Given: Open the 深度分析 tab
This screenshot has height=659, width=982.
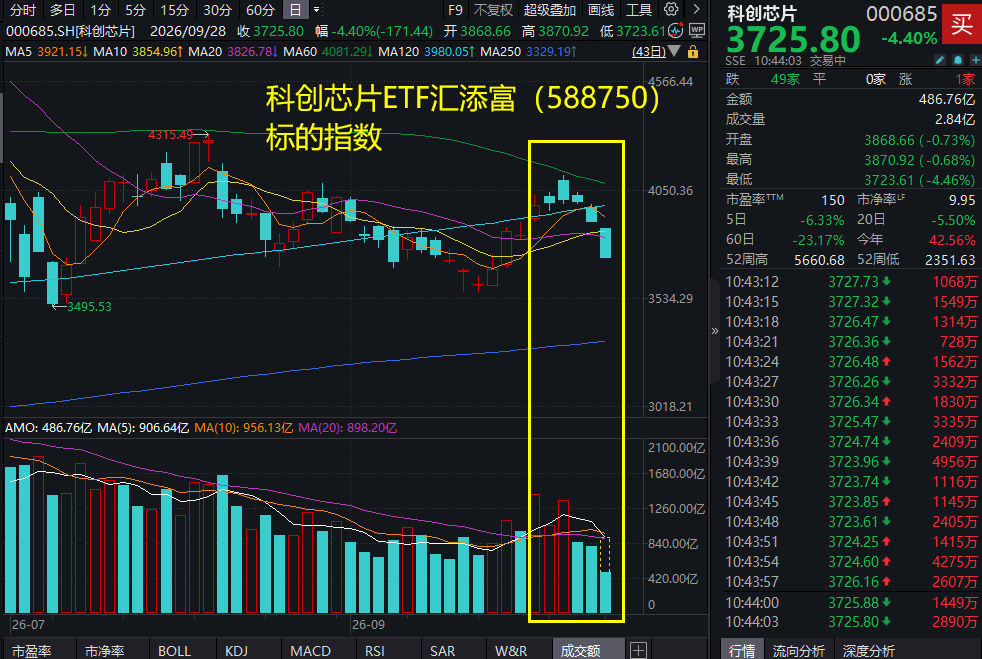Looking at the screenshot, I should (x=869, y=650).
